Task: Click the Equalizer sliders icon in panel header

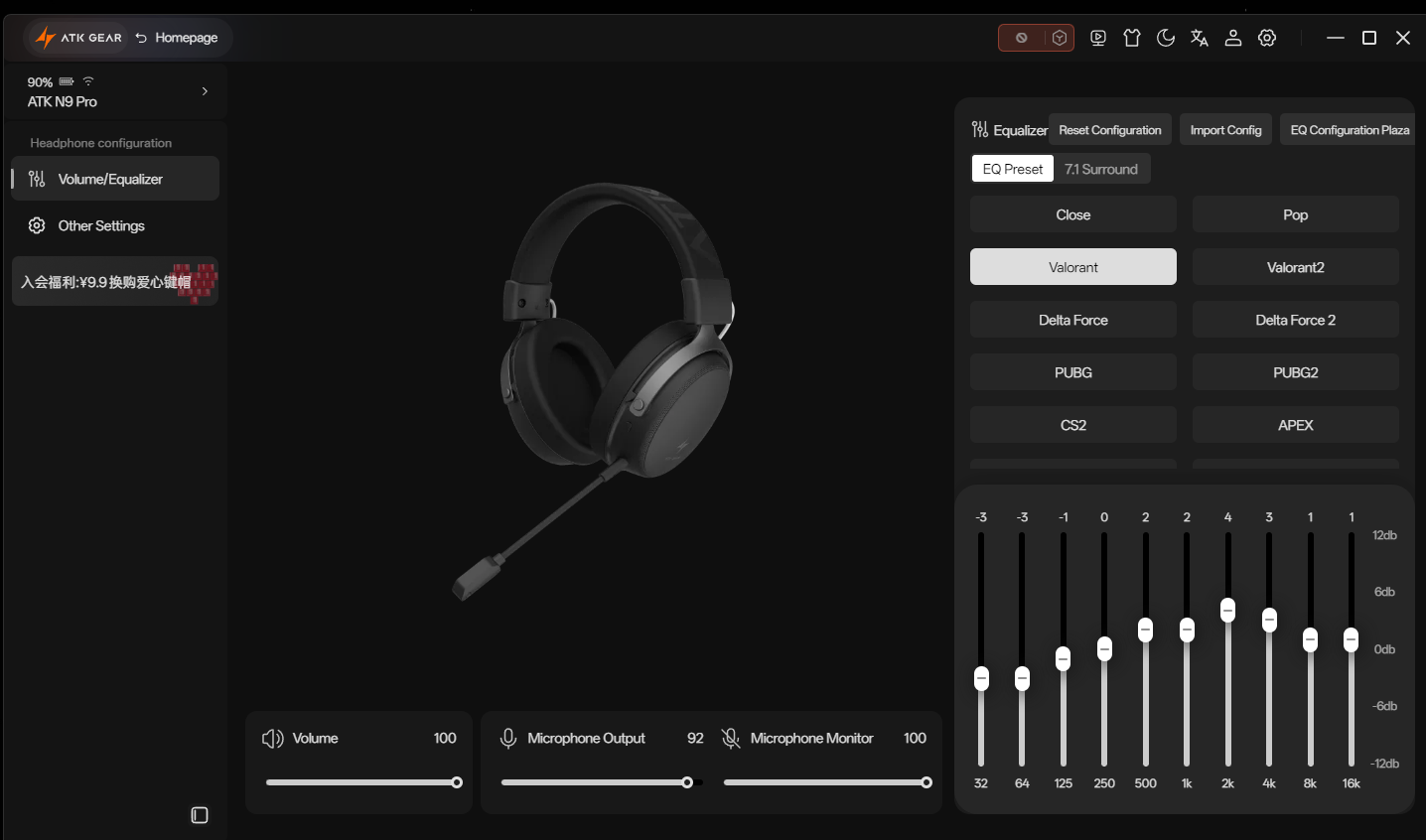Action: point(980,130)
